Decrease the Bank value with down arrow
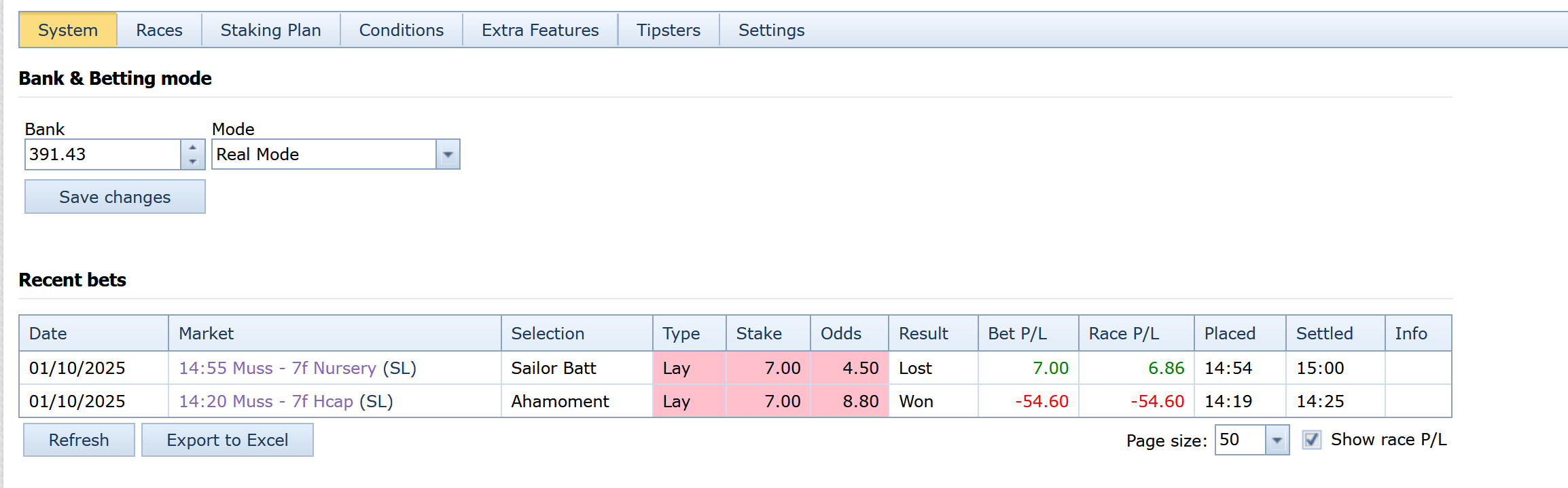This screenshot has height=488, width=1568. tap(193, 162)
